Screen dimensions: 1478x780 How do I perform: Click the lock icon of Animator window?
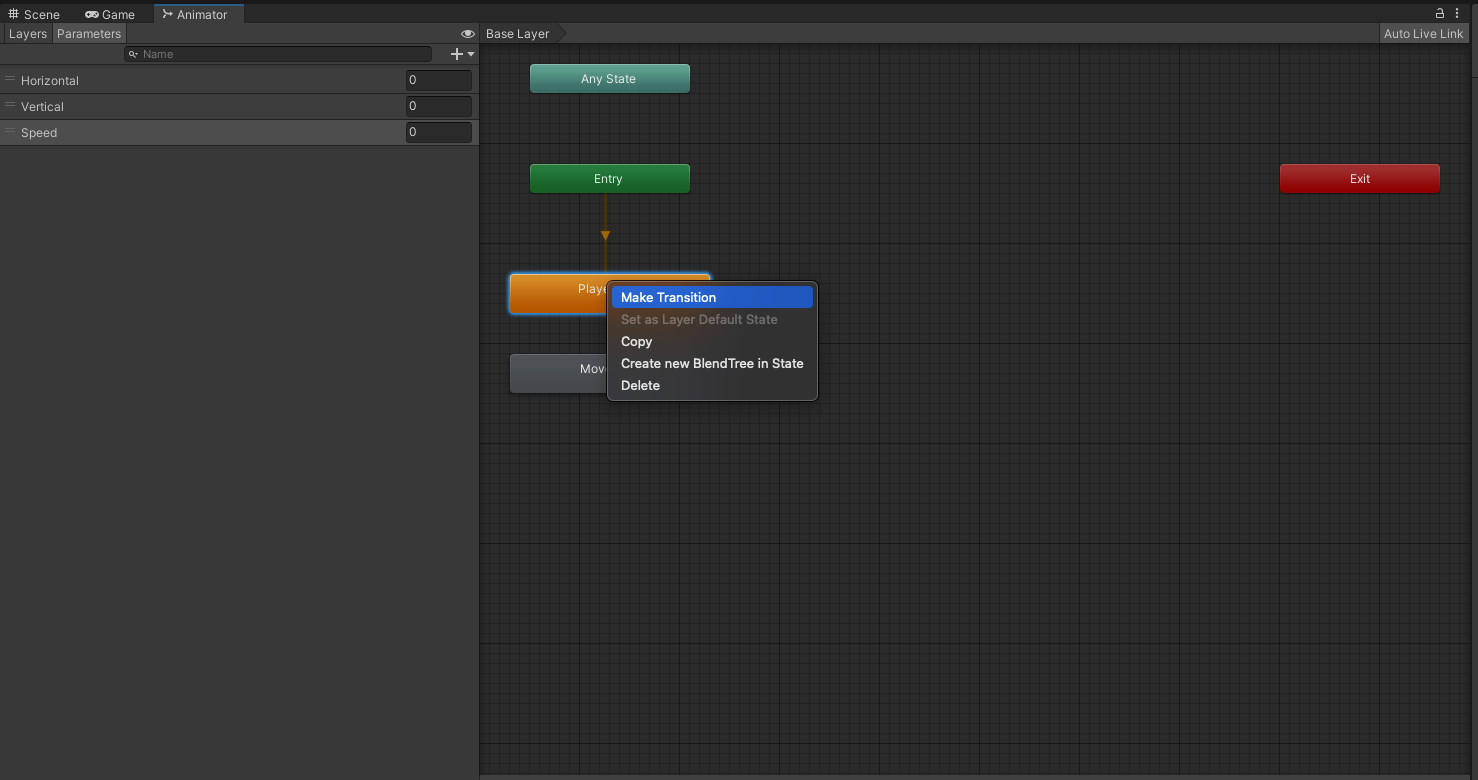point(1440,13)
